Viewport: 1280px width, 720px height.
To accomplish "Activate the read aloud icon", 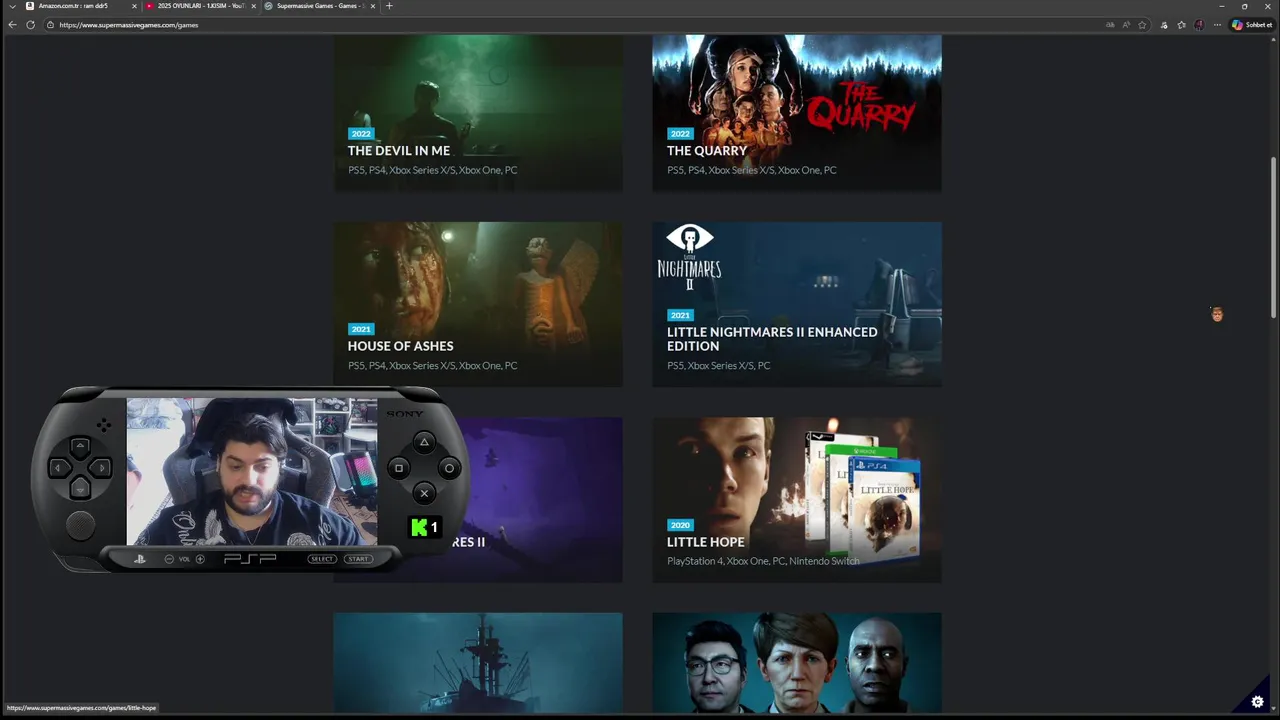I will (x=1126, y=25).
